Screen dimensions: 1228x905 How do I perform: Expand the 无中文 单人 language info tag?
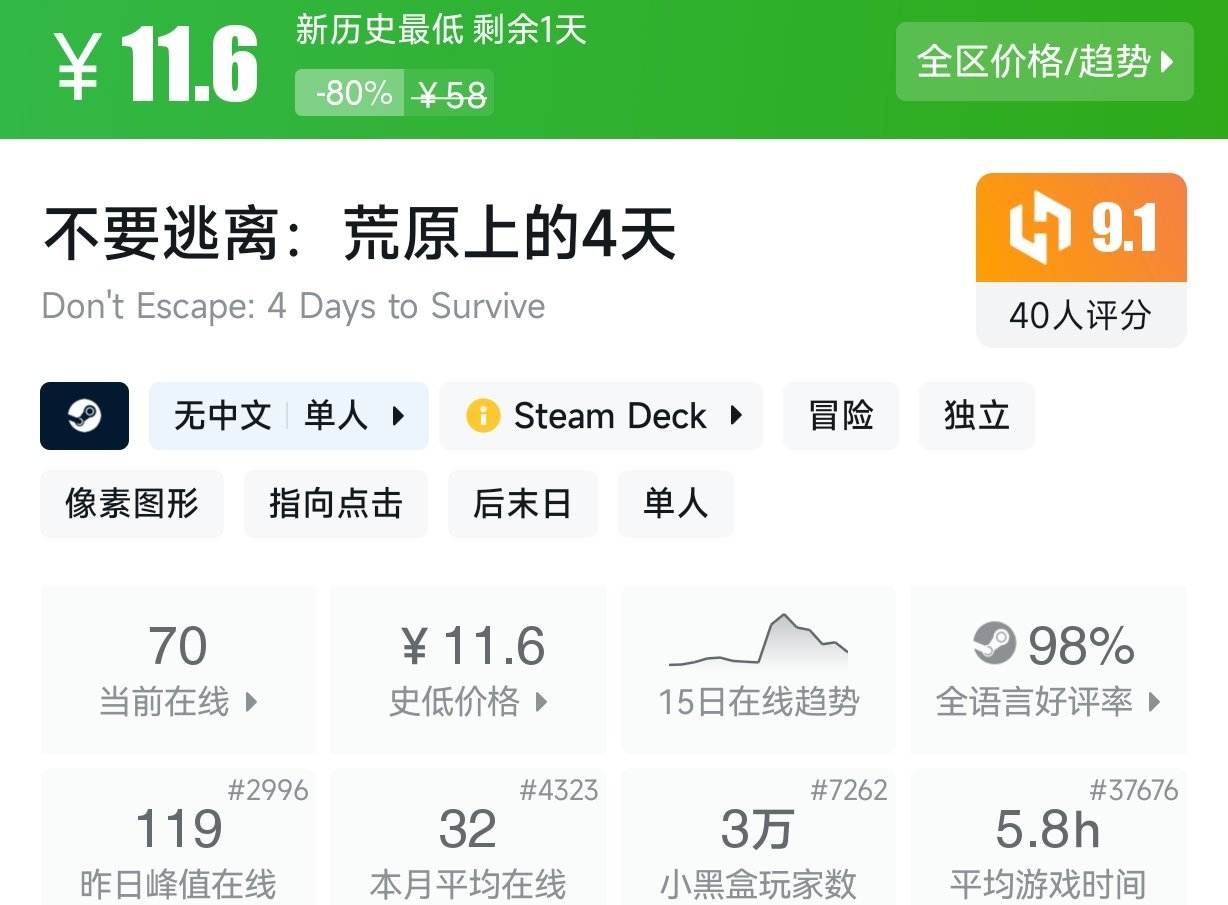coord(289,416)
